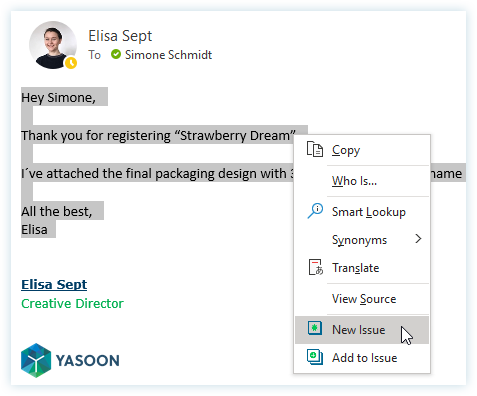Click the Creative Director title text
477x396 pixels.
click(72, 304)
